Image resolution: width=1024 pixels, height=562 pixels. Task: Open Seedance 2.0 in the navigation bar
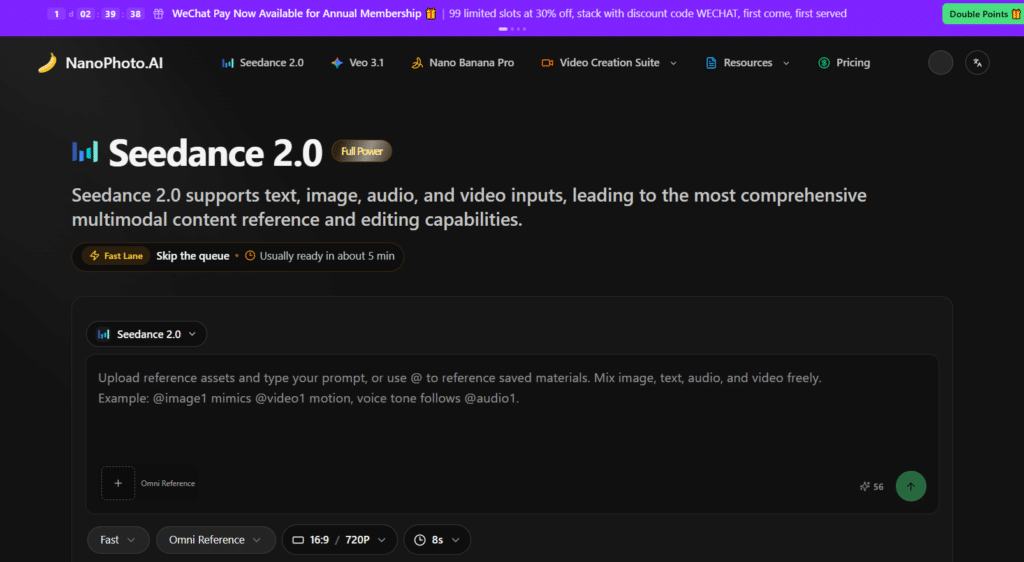coord(263,63)
